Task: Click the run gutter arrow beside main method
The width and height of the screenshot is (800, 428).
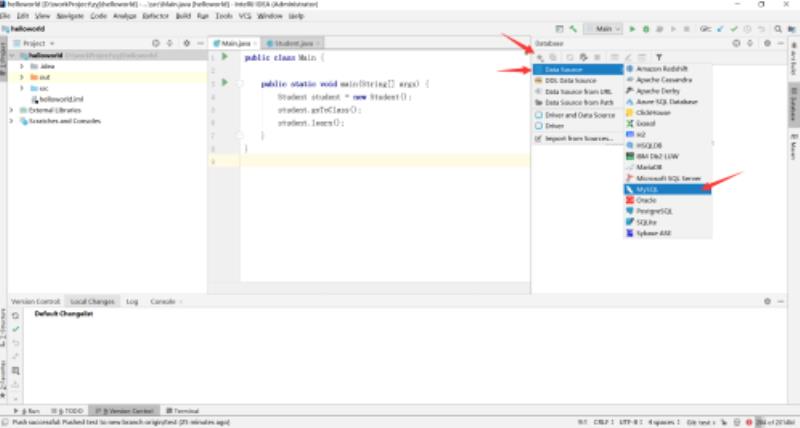Action: click(224, 82)
